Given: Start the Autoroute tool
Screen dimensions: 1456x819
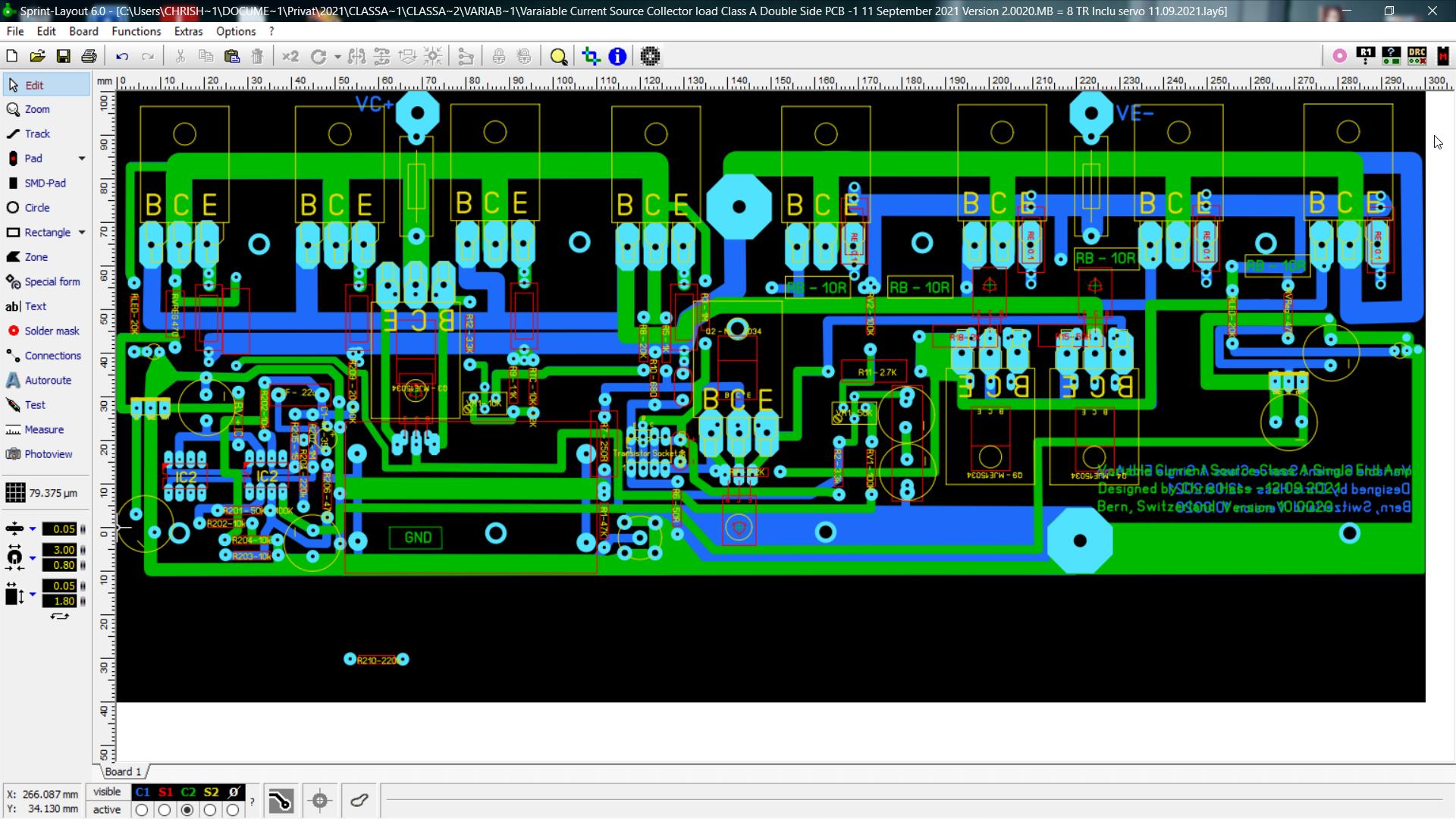Looking at the screenshot, I should coord(46,381).
